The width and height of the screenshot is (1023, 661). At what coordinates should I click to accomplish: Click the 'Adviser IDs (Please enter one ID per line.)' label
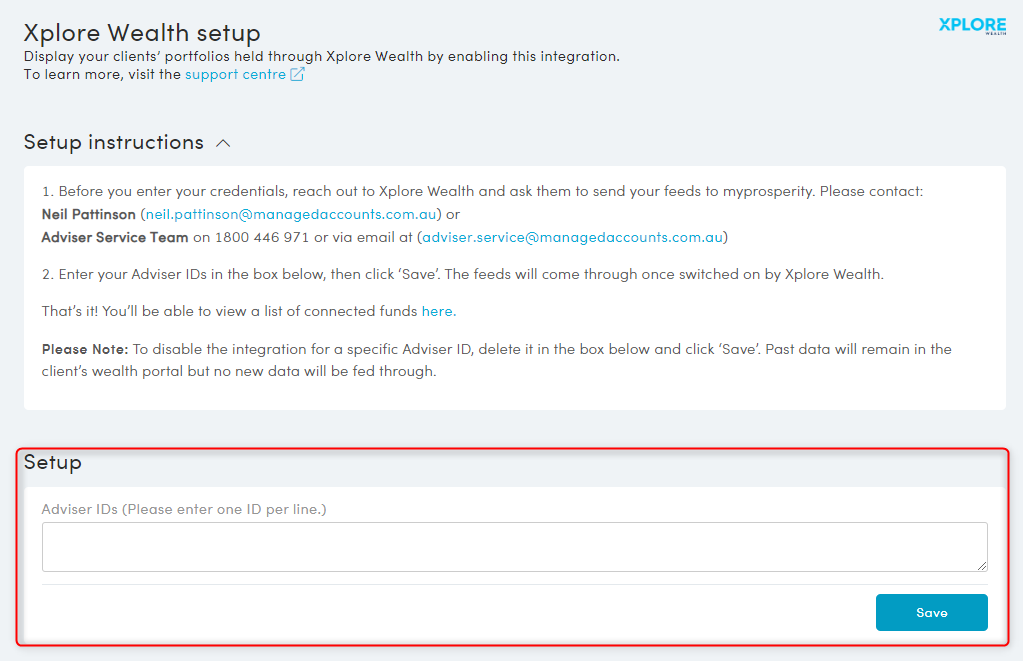(184, 509)
